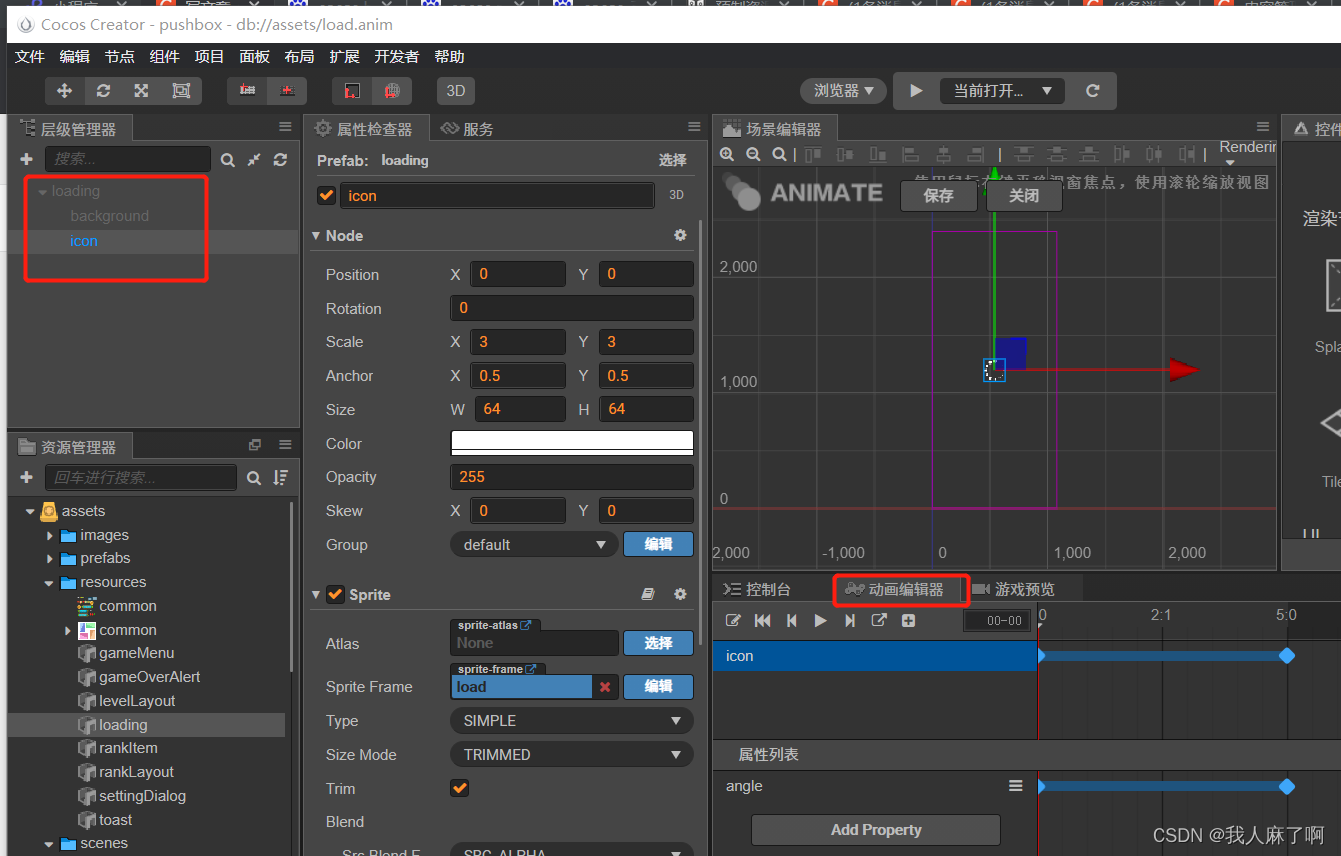Open the Size Mode TRIMMED dropdown

(x=572, y=754)
